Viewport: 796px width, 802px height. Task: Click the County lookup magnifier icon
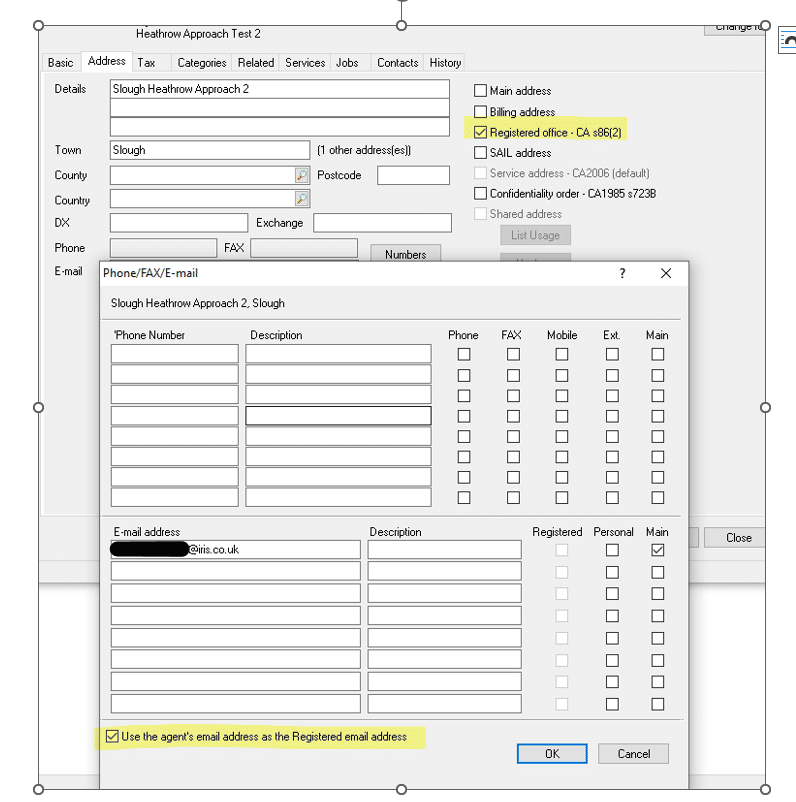[x=302, y=175]
